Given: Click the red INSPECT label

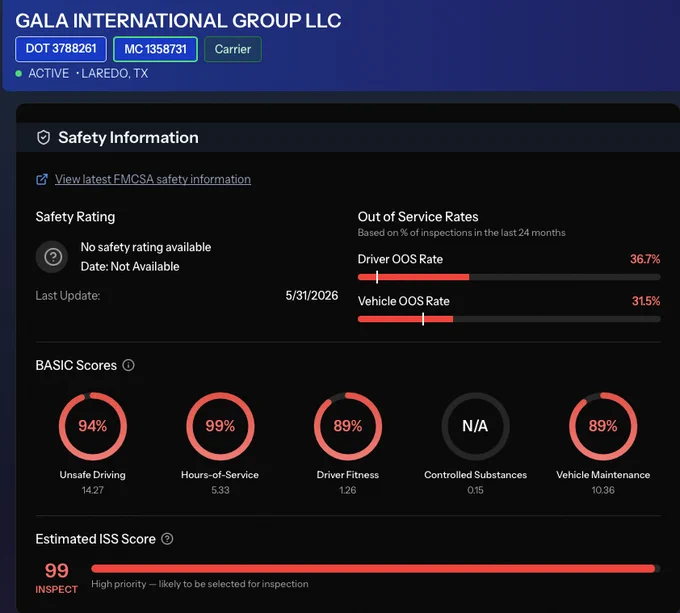Looking at the screenshot, I should pos(57,589).
